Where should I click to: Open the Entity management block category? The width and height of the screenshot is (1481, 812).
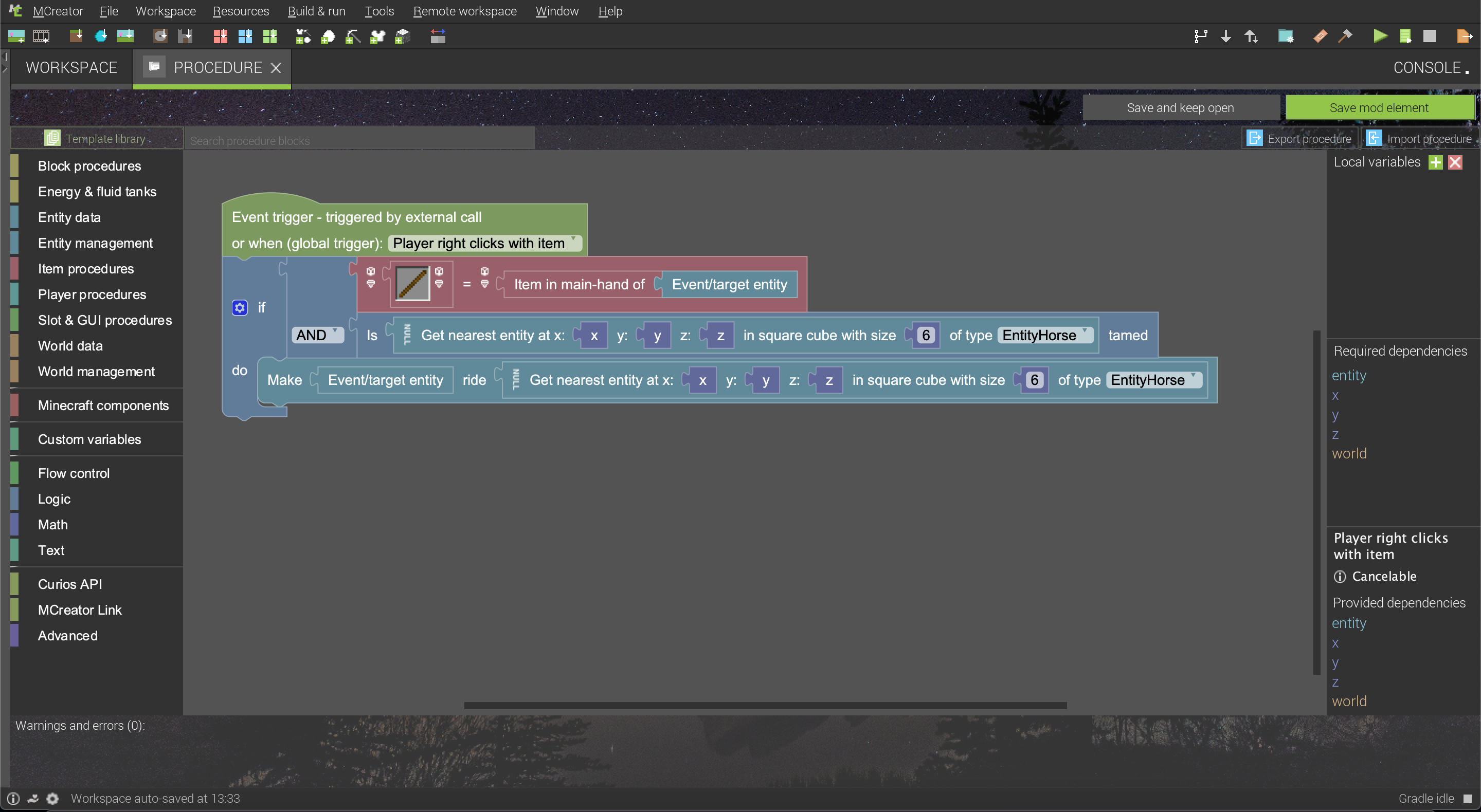95,243
